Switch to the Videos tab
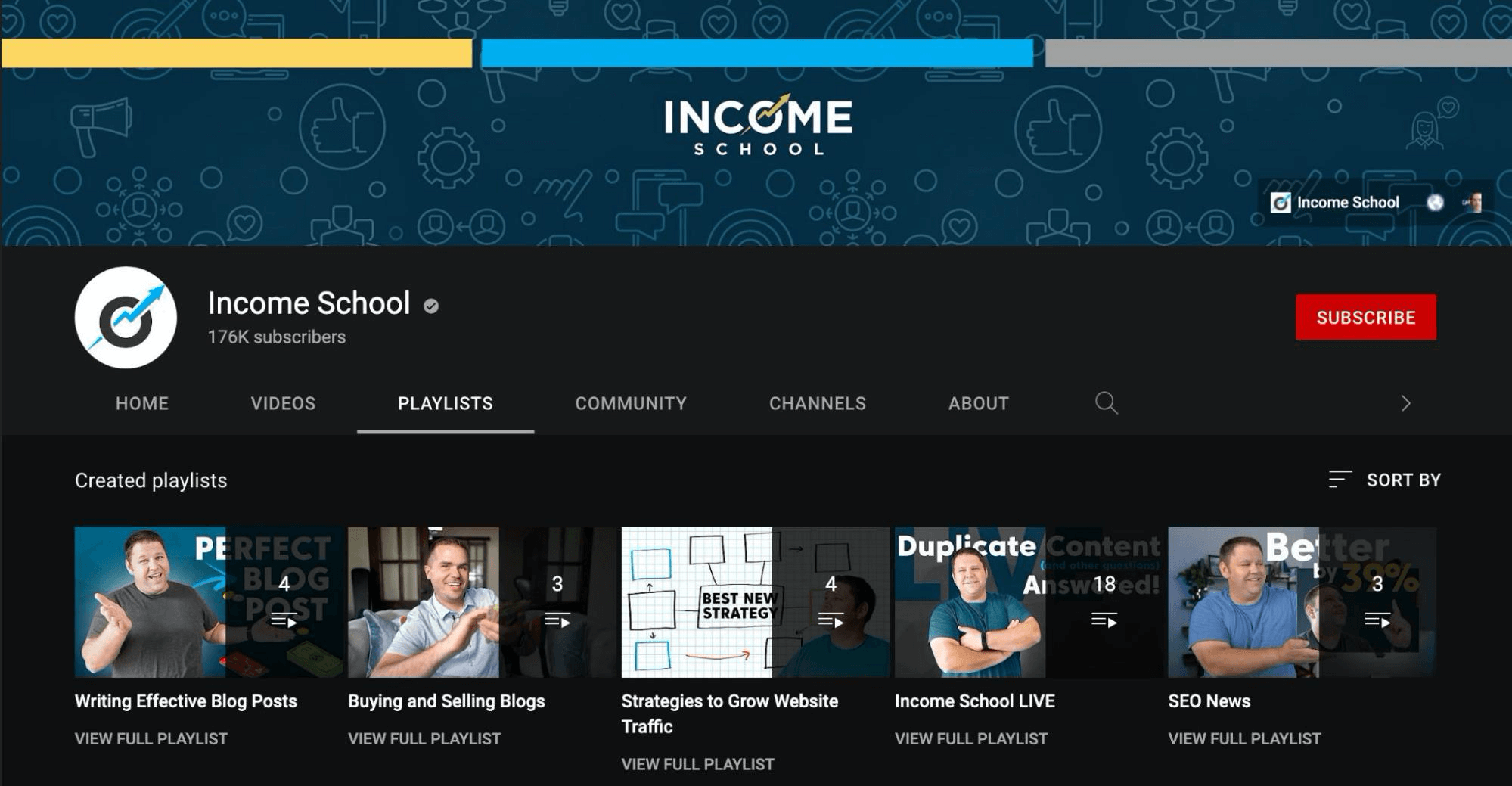 point(283,403)
